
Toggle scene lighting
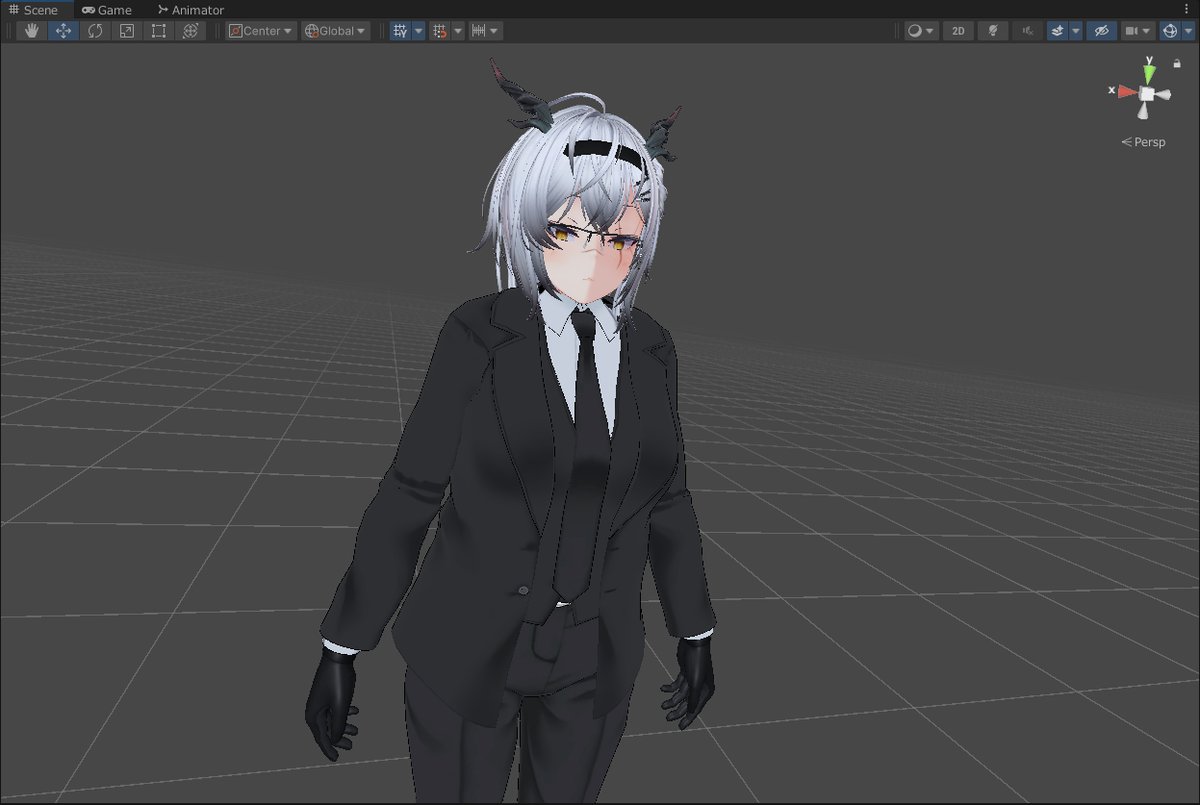click(992, 31)
